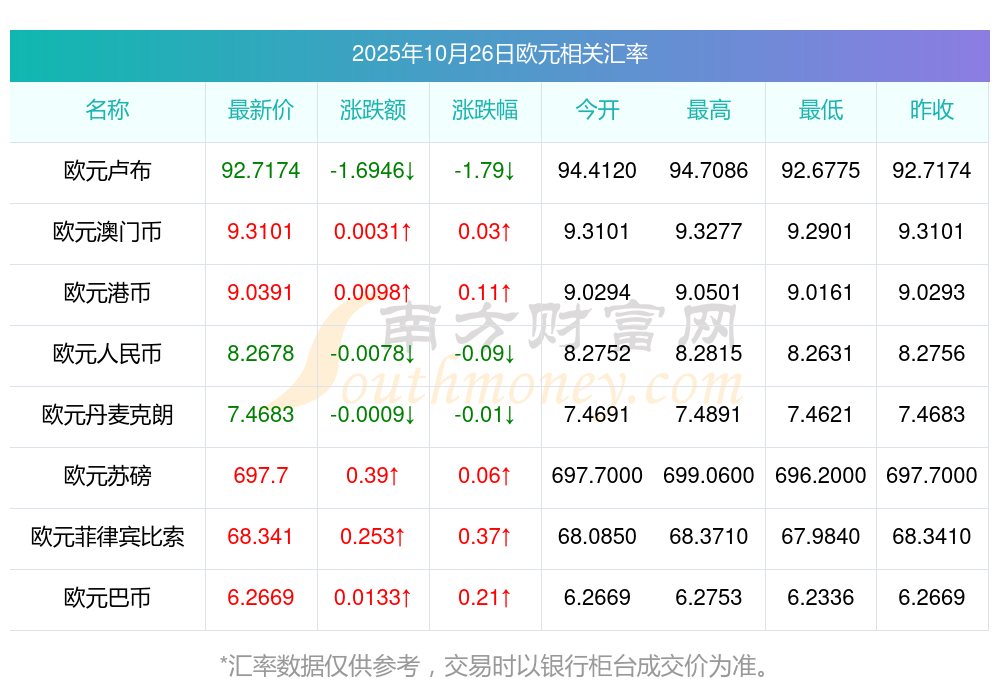Click opening price 94.4120

coord(597,170)
